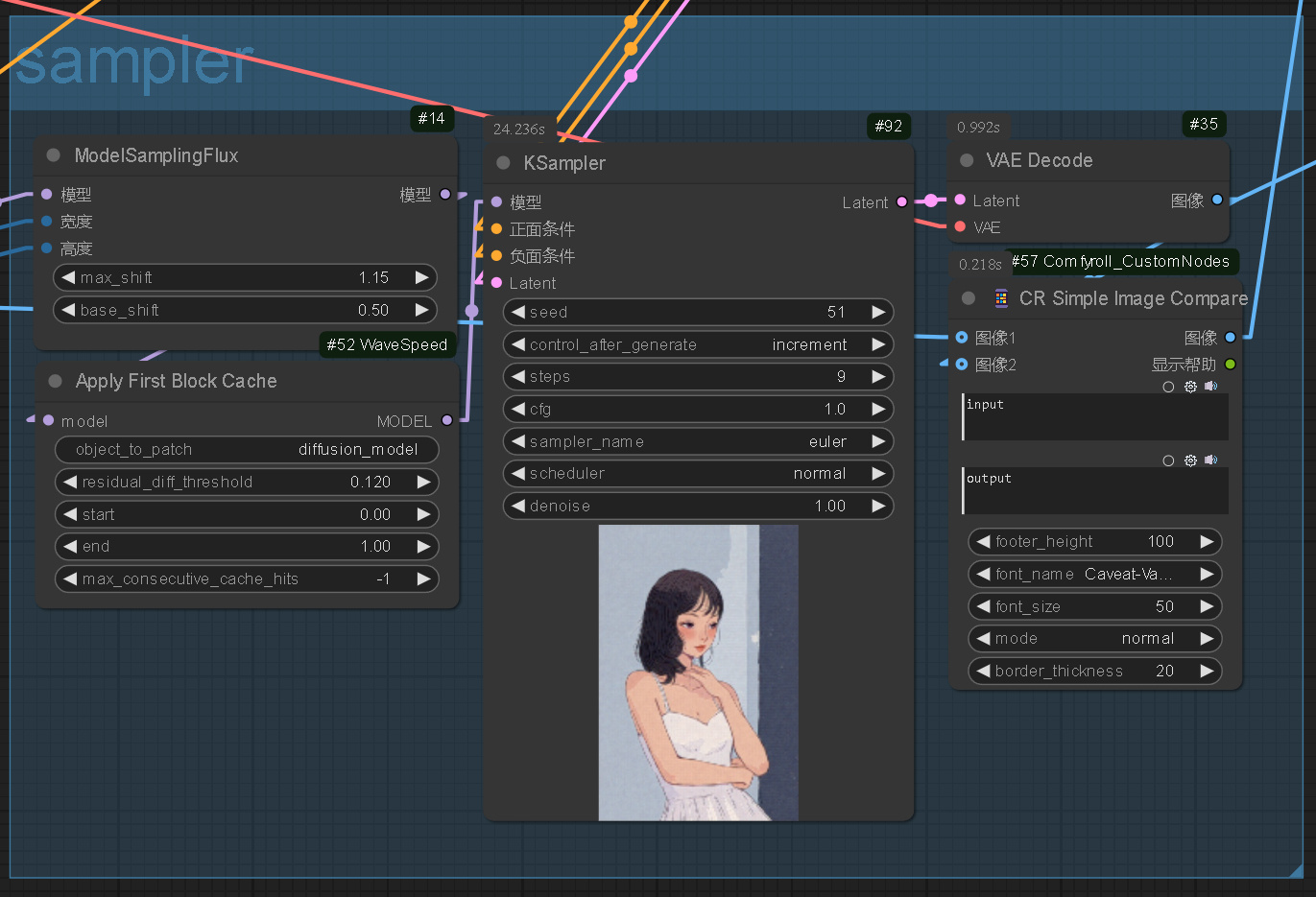Collapse the VAE Decode node using its title circle
The image size is (1316, 897).
(x=967, y=160)
